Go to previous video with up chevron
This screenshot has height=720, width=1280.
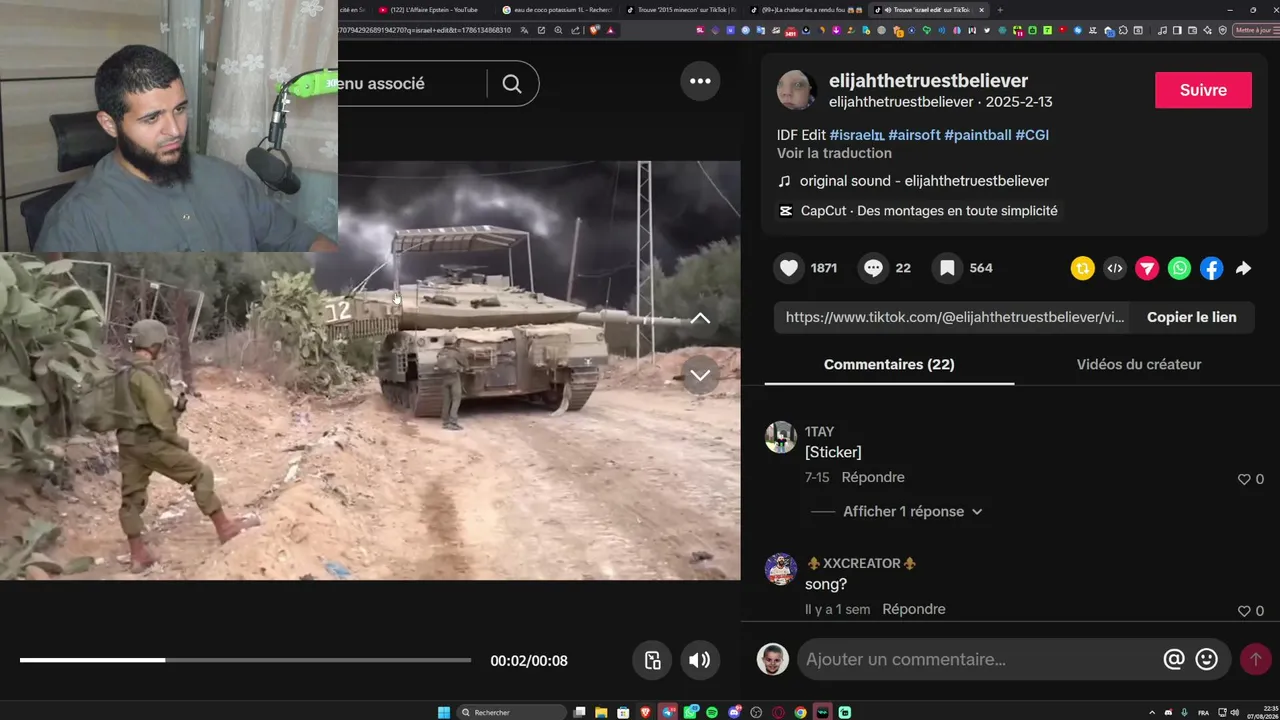[700, 319]
